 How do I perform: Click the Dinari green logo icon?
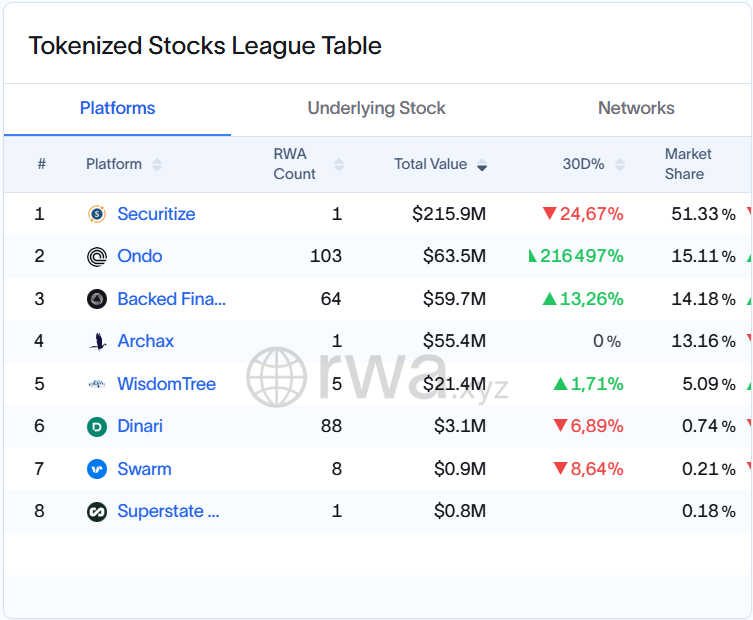[97, 426]
